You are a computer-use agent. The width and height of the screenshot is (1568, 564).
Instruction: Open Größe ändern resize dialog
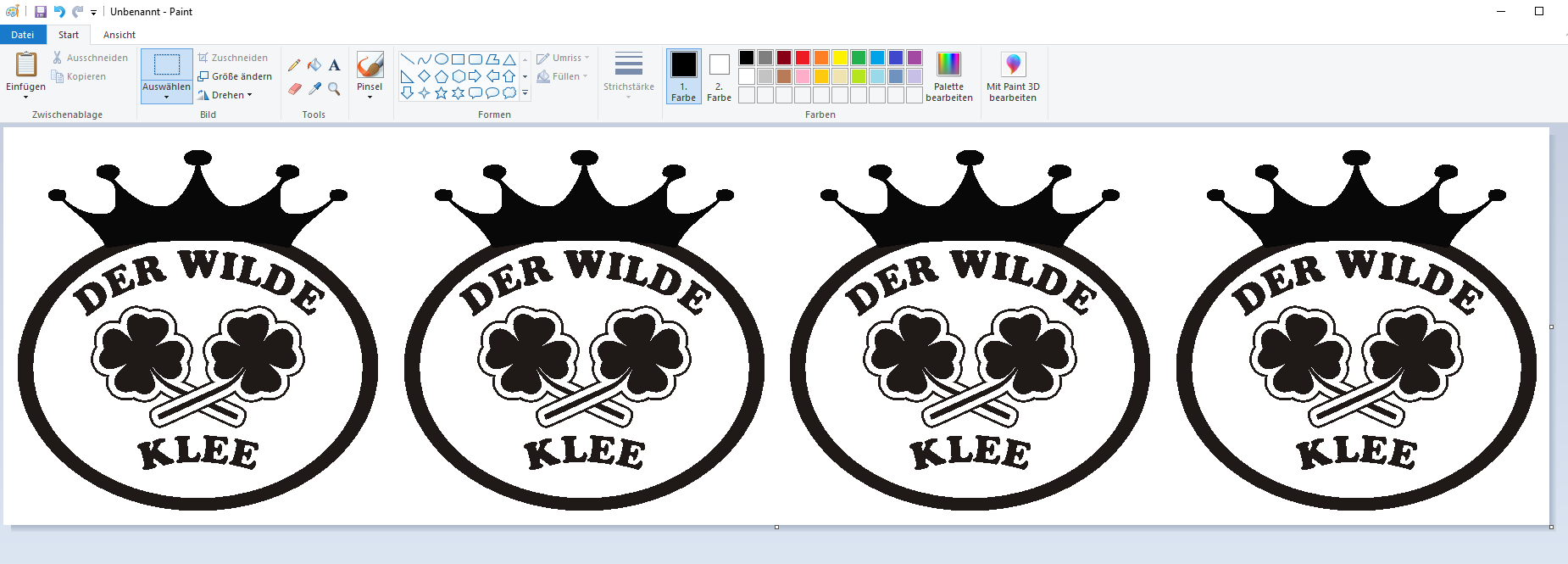(235, 76)
